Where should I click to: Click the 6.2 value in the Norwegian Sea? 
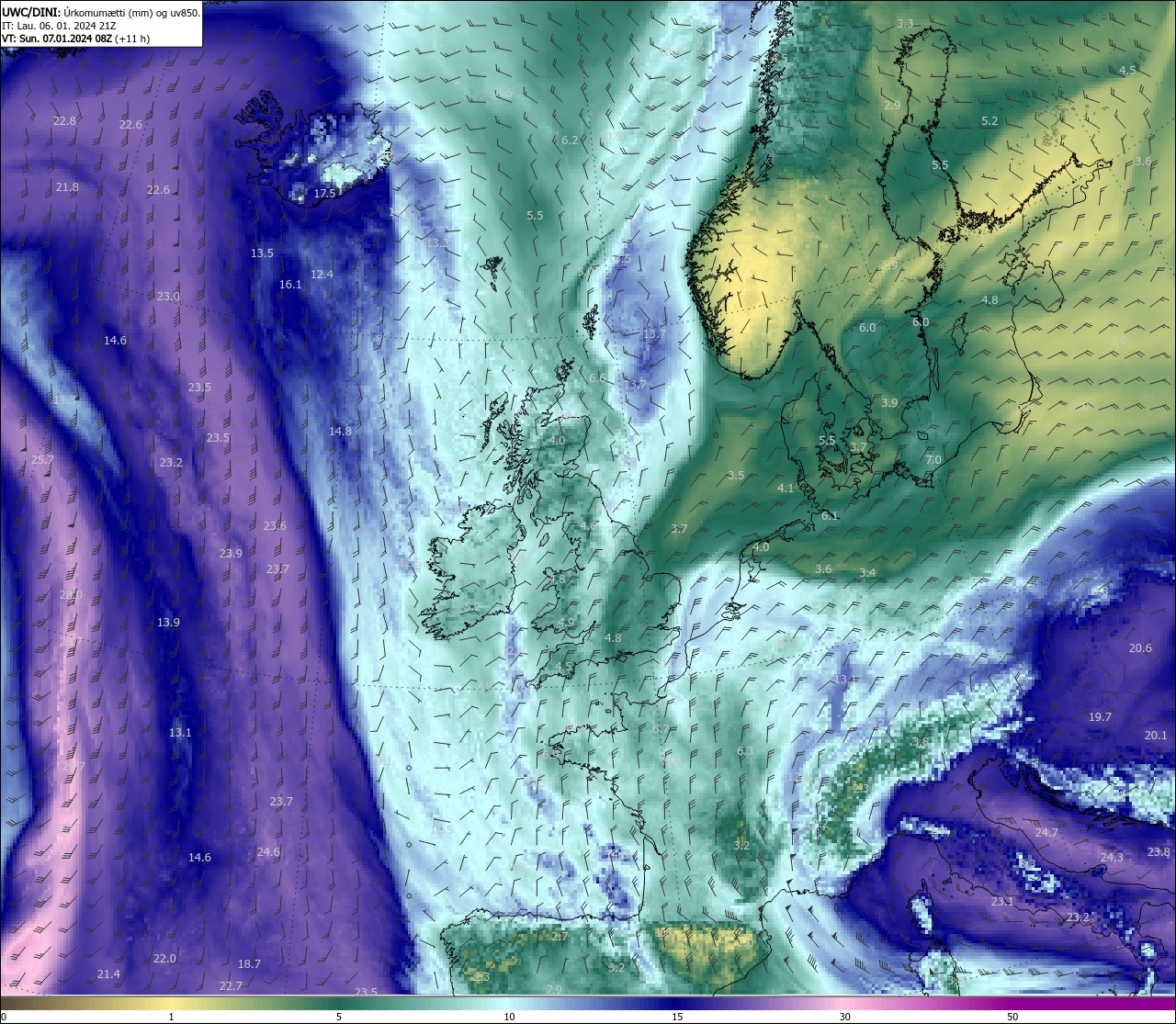(x=570, y=140)
